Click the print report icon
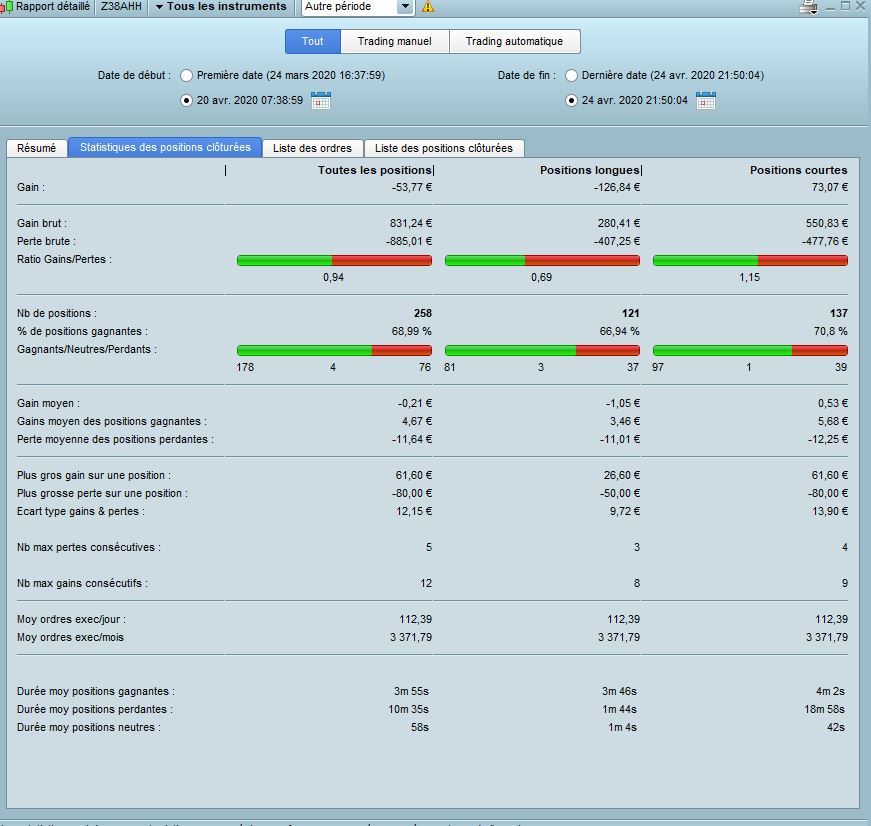The width and height of the screenshot is (871, 826). pos(808,7)
